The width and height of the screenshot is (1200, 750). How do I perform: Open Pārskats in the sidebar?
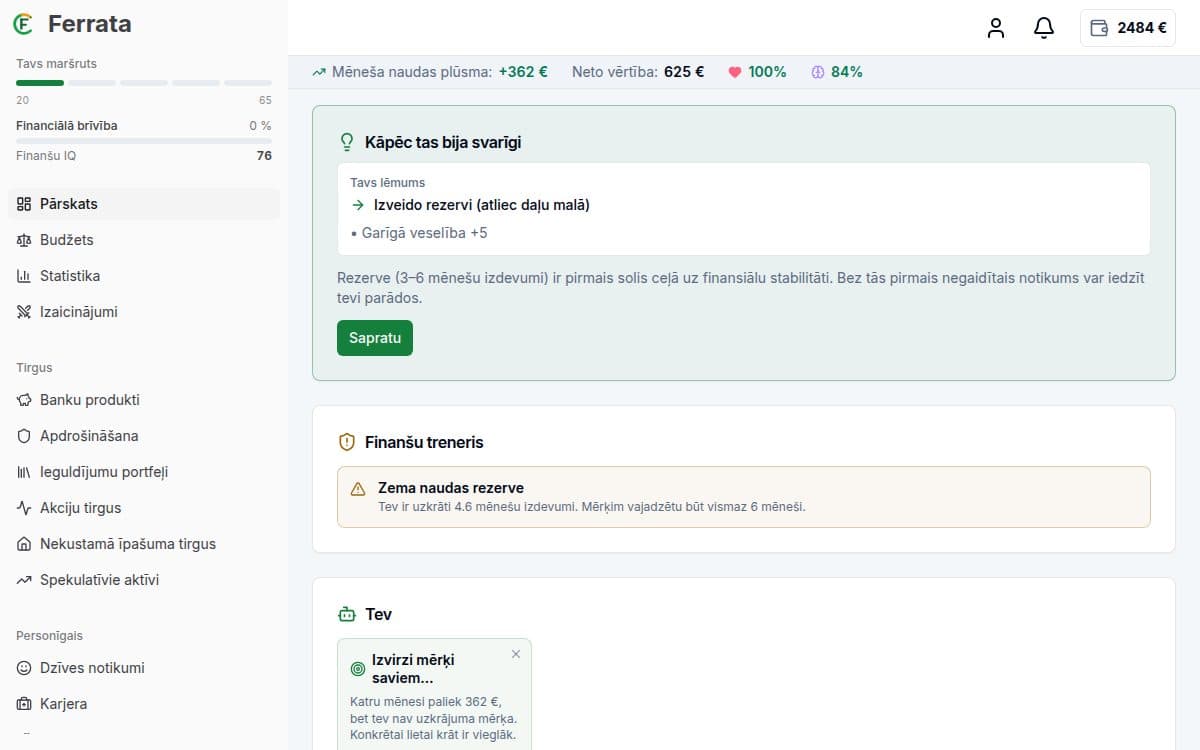[144, 204]
